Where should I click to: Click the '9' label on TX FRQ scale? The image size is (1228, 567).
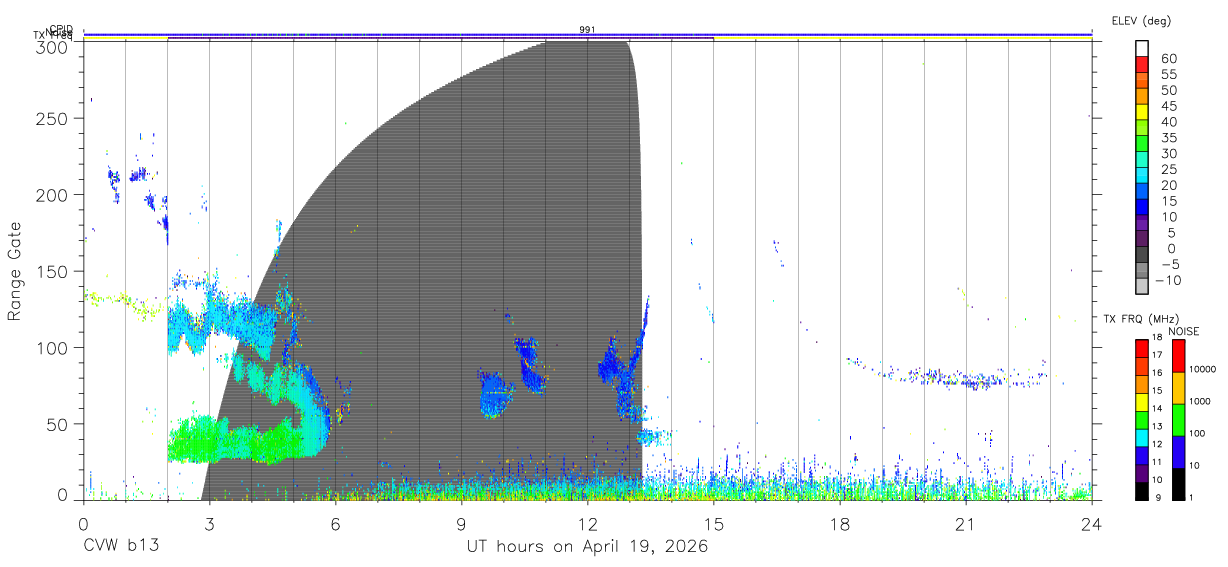(1160, 498)
